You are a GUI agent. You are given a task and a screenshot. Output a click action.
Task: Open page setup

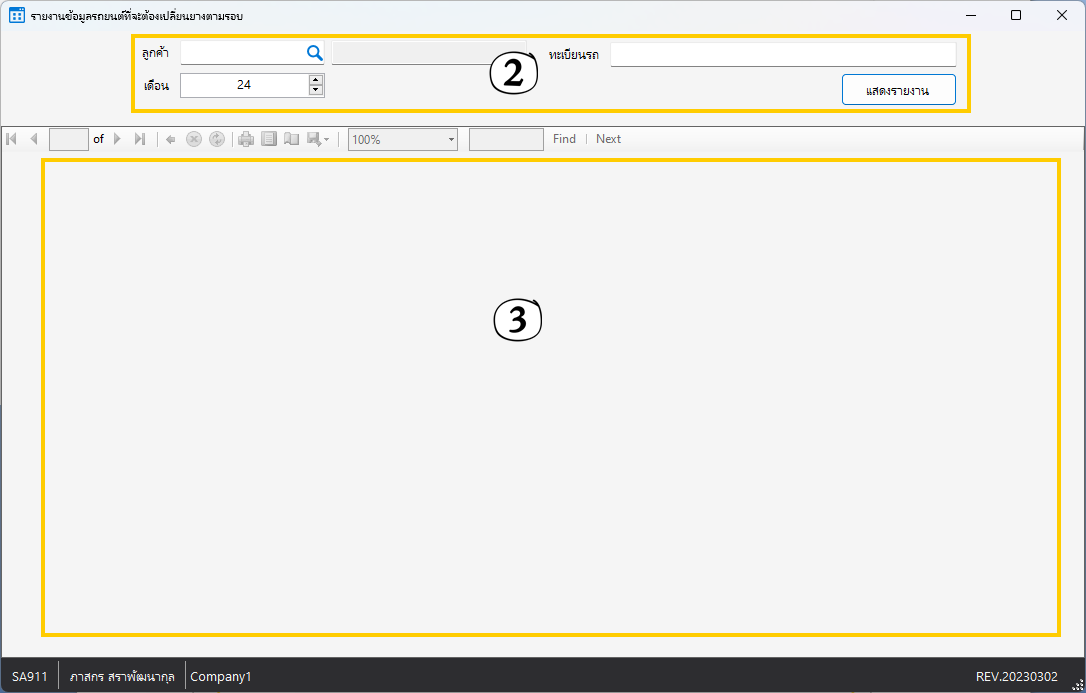(291, 139)
